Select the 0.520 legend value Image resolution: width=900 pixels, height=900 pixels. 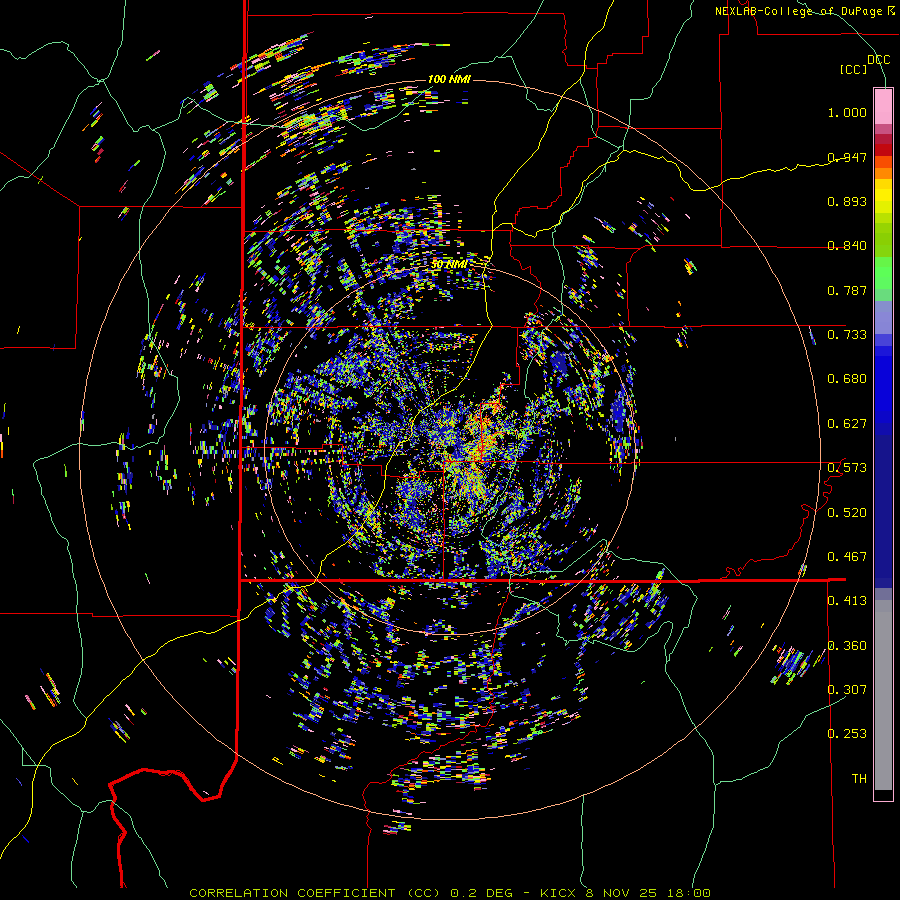pos(847,513)
